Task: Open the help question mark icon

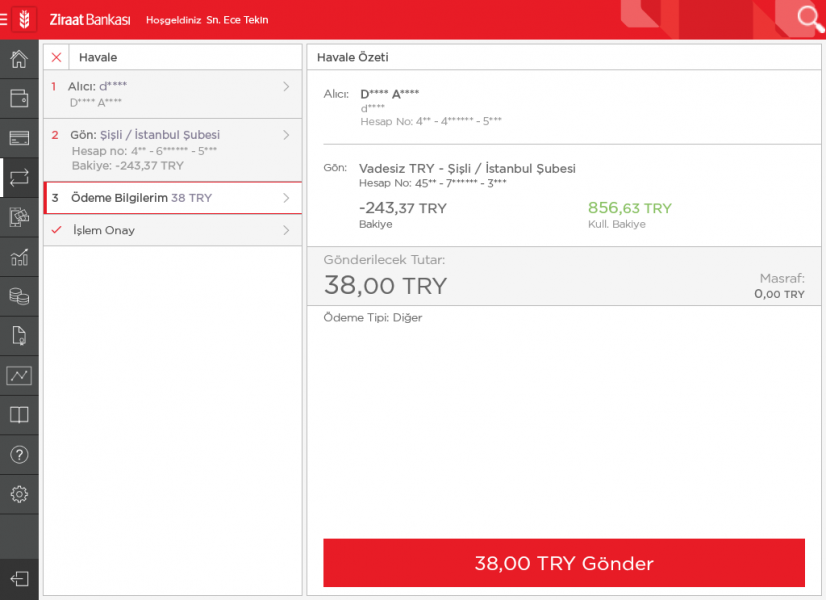Action: point(19,455)
